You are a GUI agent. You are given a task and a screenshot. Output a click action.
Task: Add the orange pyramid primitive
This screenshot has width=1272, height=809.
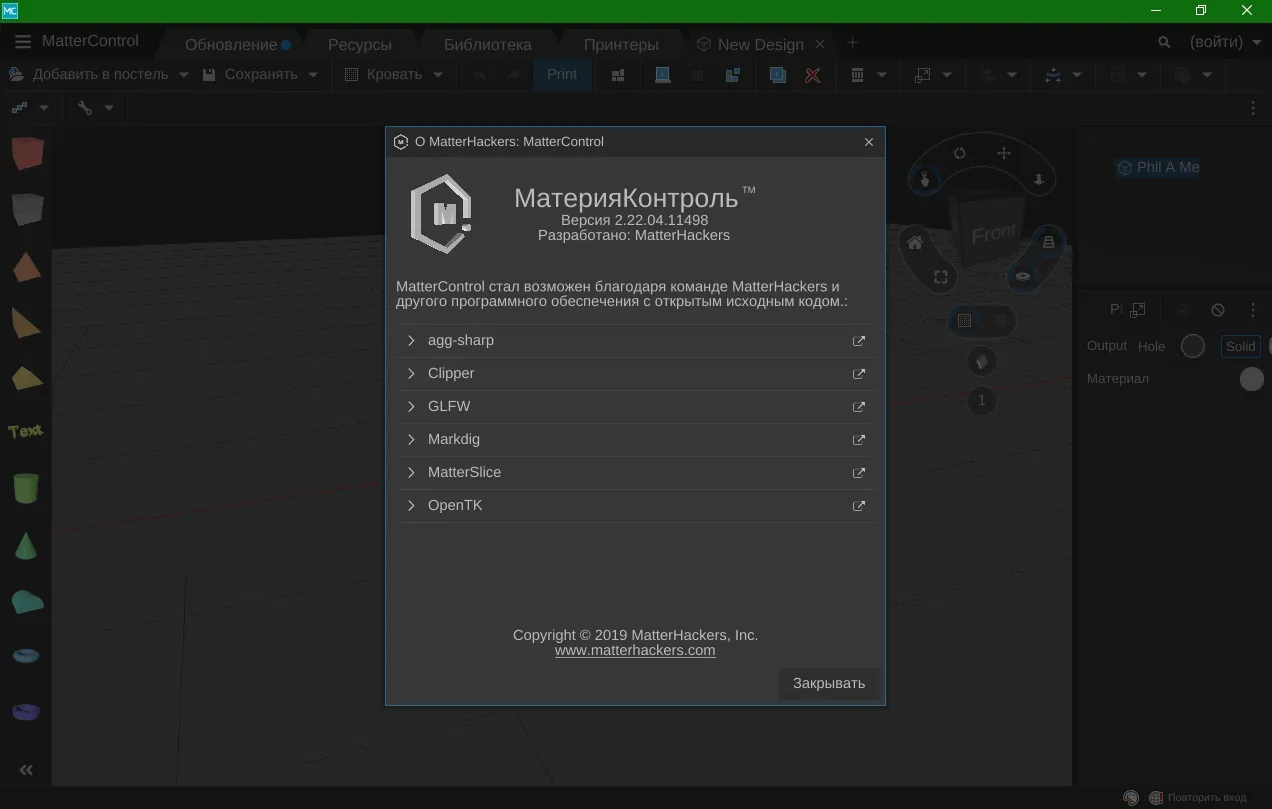pos(27,267)
